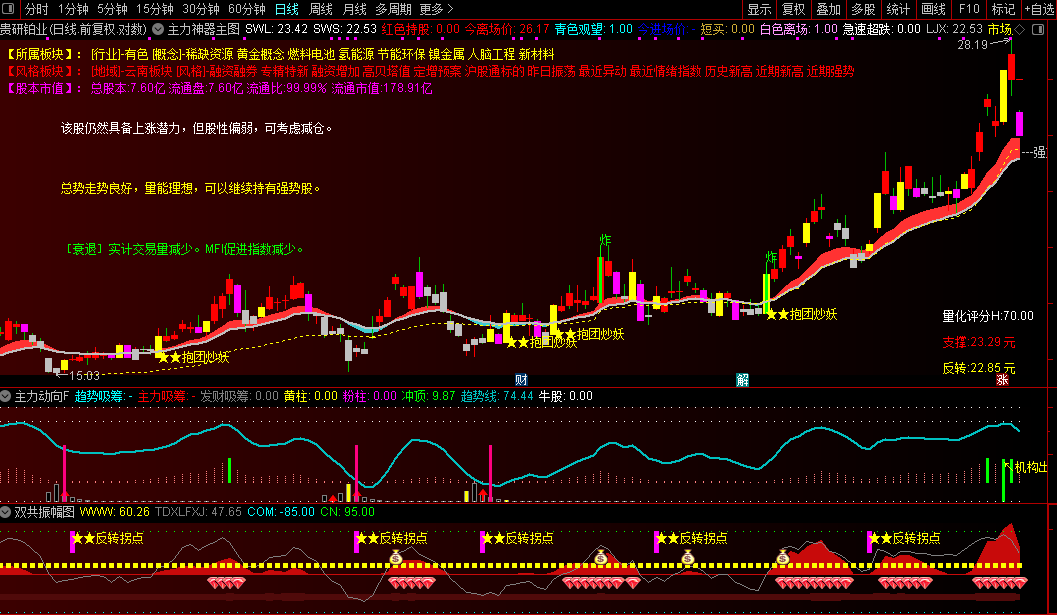Open the 画线 drawing tools

pyautogui.click(x=934, y=9)
